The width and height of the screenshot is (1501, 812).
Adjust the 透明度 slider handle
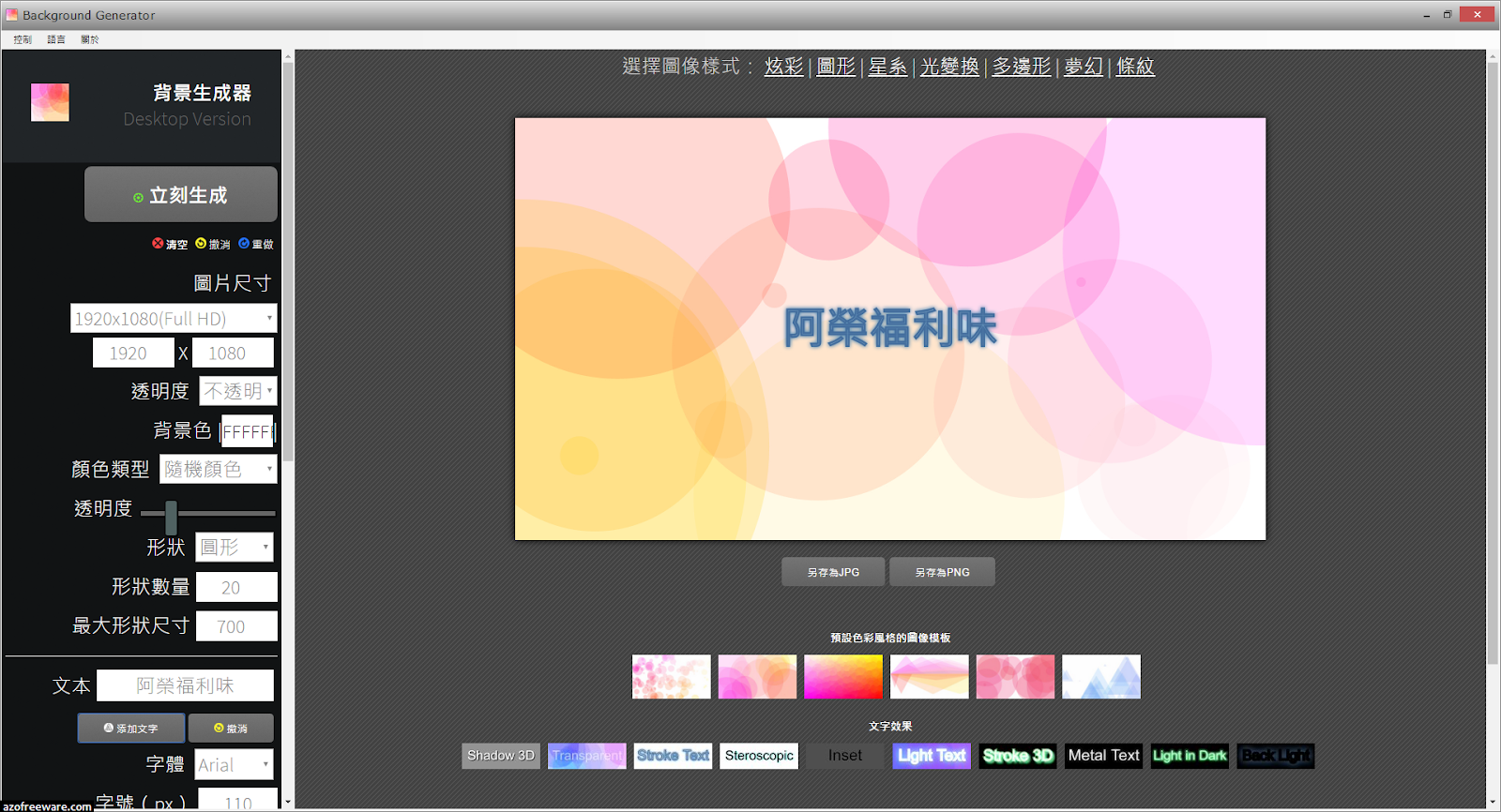171,518
